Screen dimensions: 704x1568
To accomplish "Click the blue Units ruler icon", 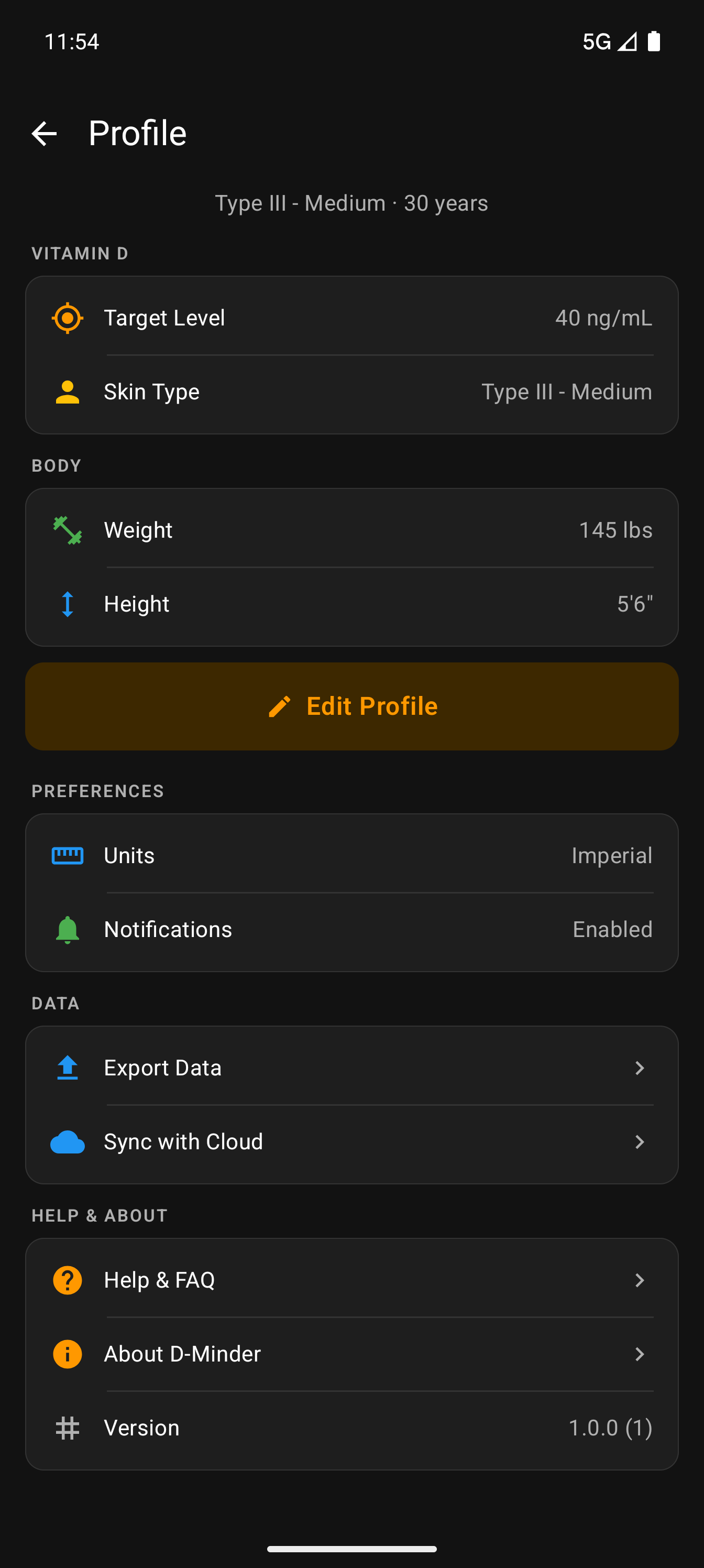I will [68, 855].
